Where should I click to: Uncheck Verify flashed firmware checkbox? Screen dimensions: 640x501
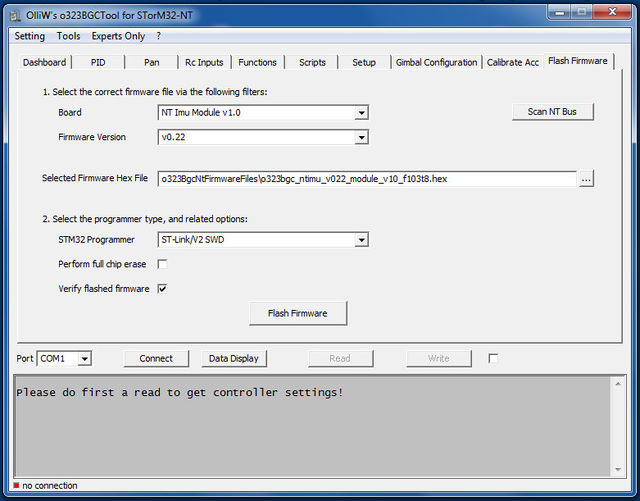162,289
